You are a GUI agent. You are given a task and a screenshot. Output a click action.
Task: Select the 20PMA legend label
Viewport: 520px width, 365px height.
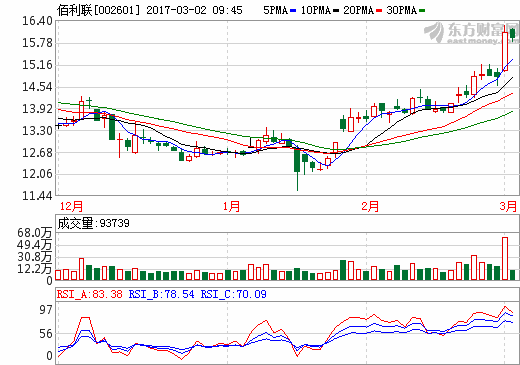pyautogui.click(x=359, y=10)
